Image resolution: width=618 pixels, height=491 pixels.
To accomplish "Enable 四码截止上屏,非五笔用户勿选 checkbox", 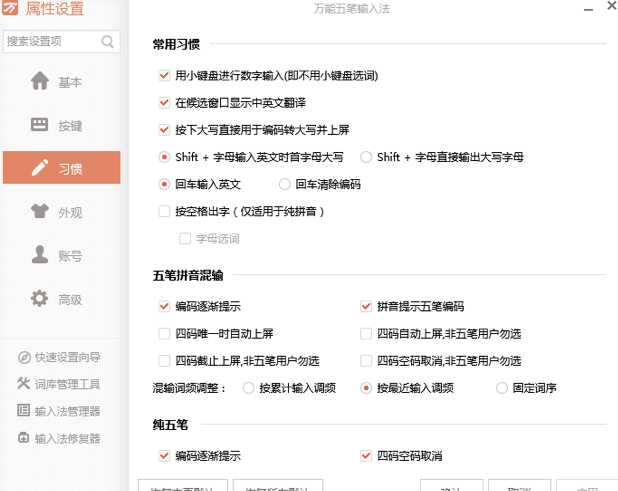I will [164, 361].
